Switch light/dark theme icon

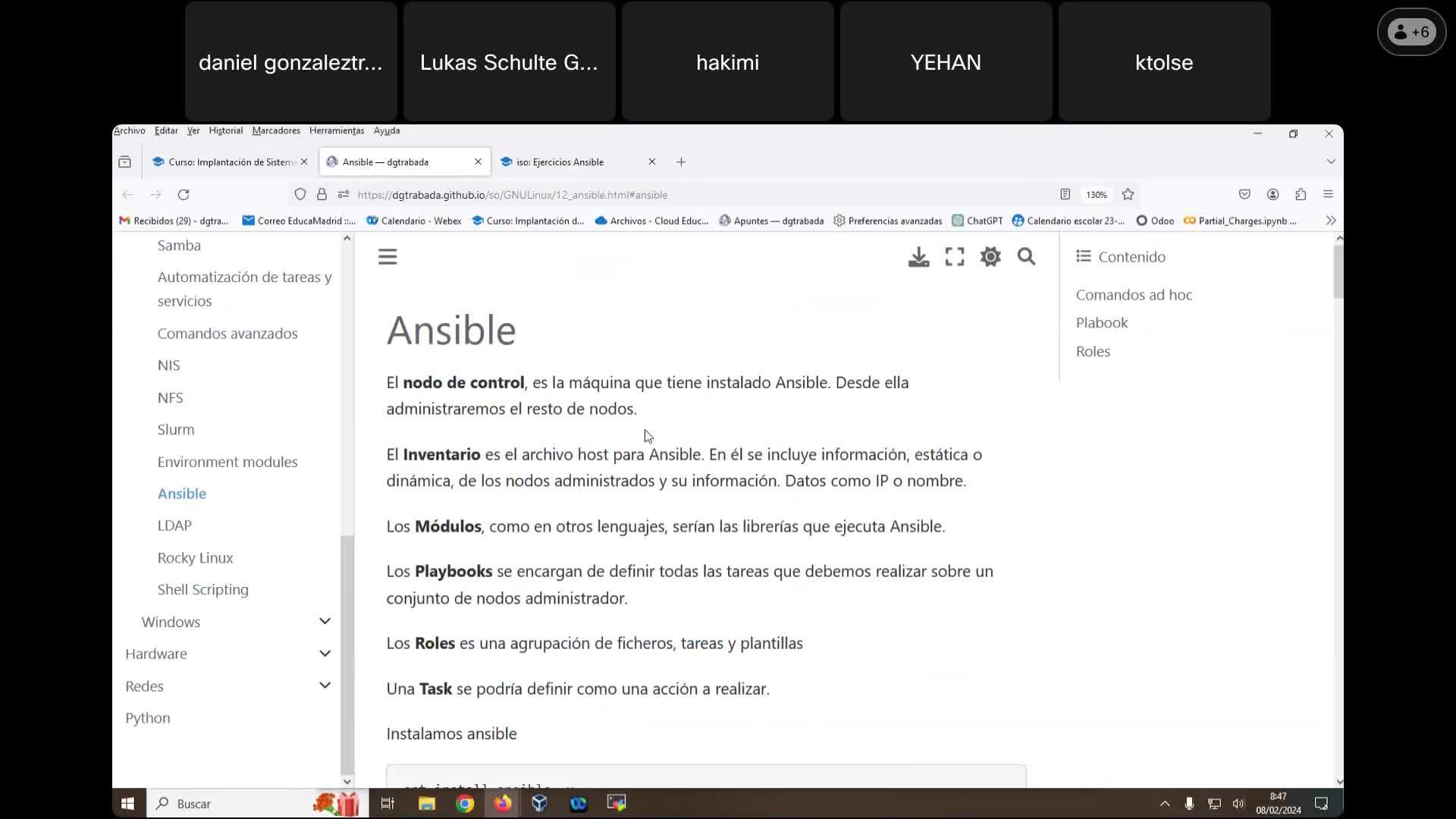tap(990, 257)
